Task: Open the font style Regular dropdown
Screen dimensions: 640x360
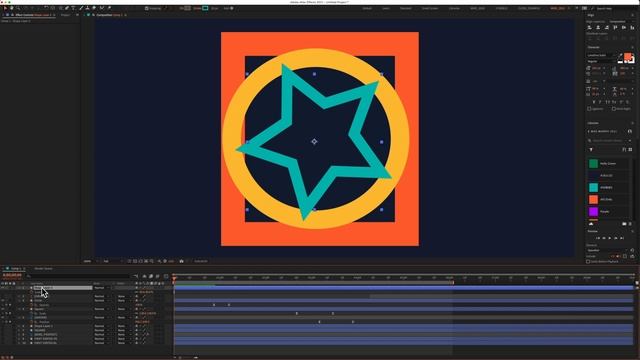Action: click(600, 61)
